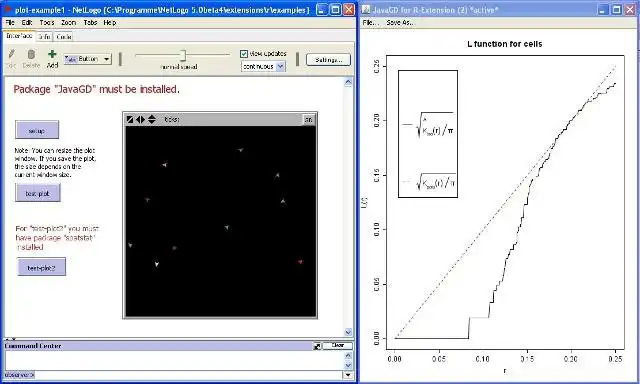Open the Settings... button
Screen dimensions: 640x384
pyautogui.click(x=329, y=60)
